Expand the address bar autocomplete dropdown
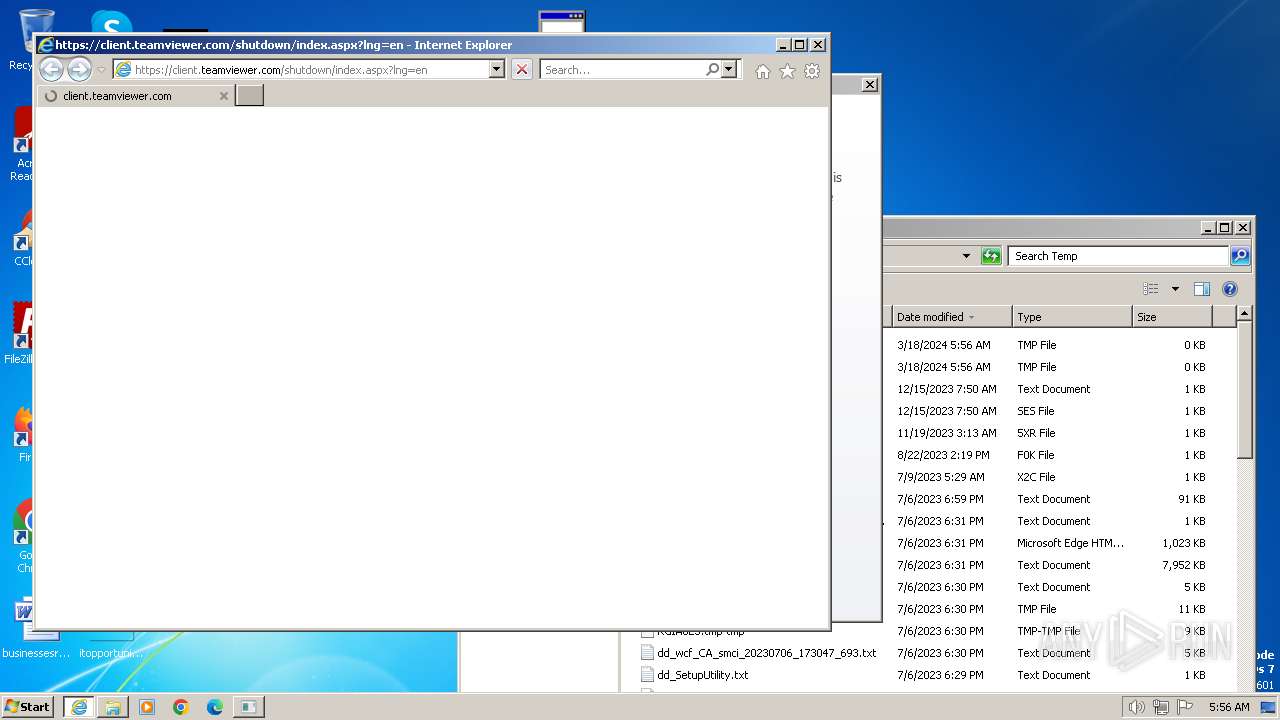The width and height of the screenshot is (1280, 720). click(497, 69)
